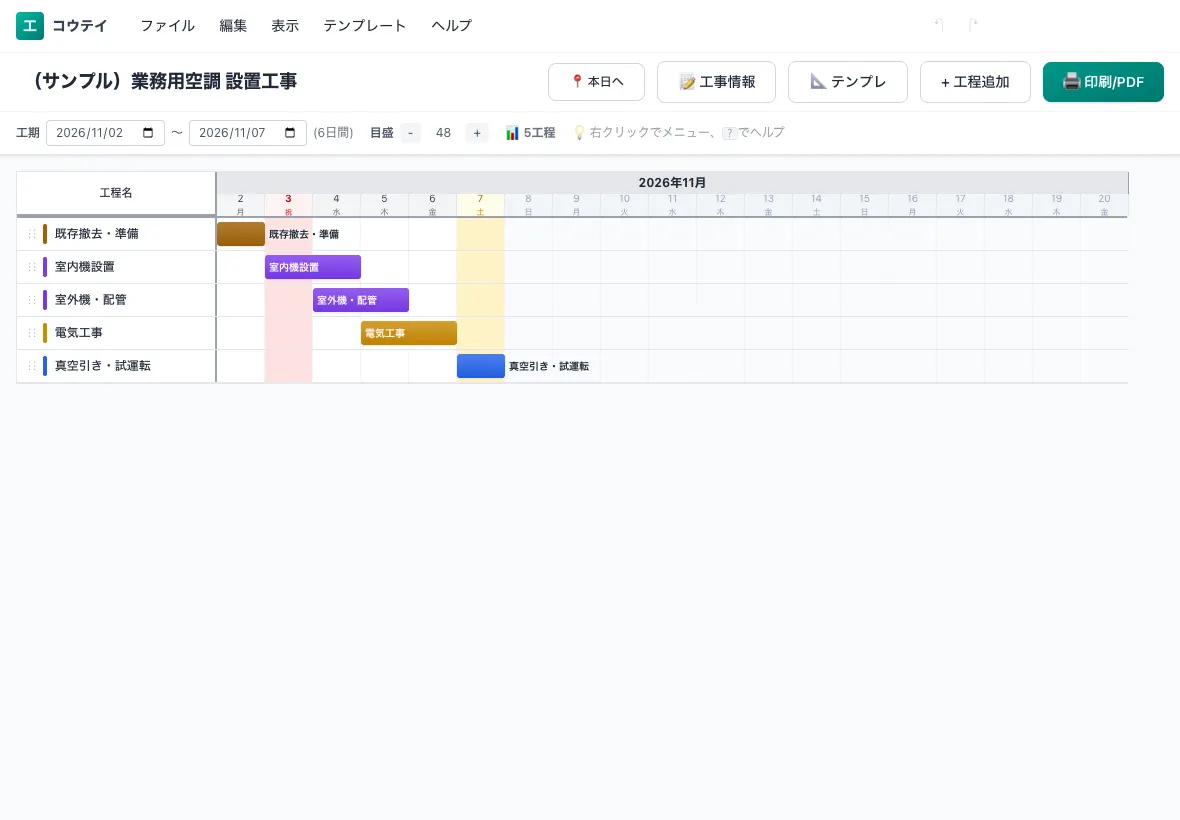The height and width of the screenshot is (820, 1180).
Task: Select the purple 室内機設置 Gantt bar
Action: click(x=313, y=267)
